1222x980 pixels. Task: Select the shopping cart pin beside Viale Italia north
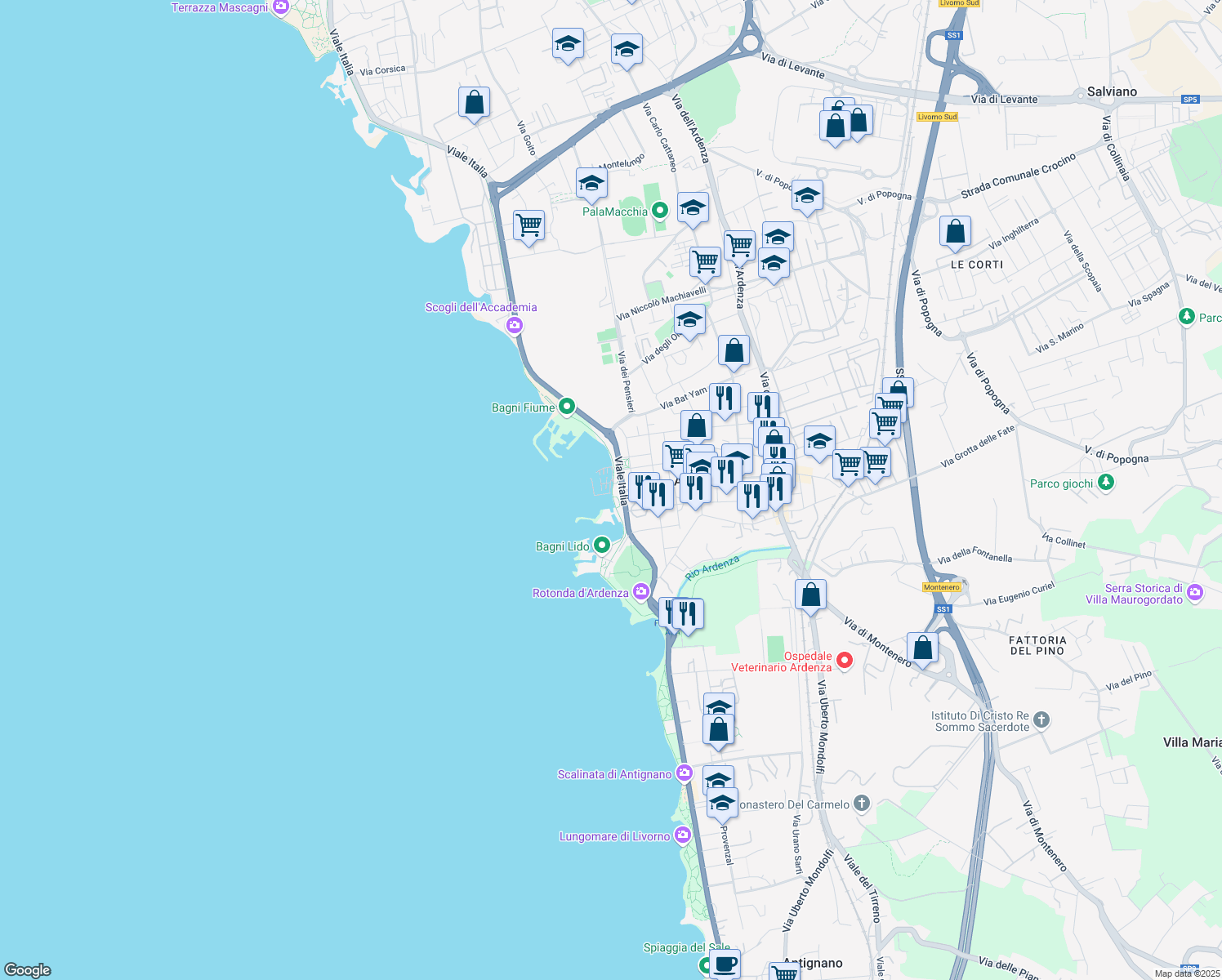click(528, 228)
